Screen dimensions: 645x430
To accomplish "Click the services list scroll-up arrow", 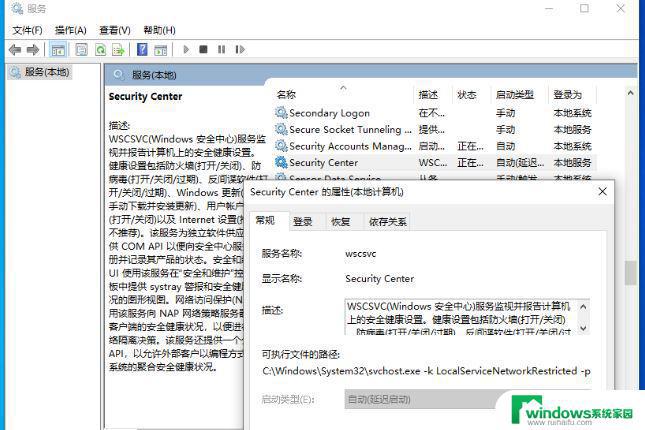I will (630, 93).
